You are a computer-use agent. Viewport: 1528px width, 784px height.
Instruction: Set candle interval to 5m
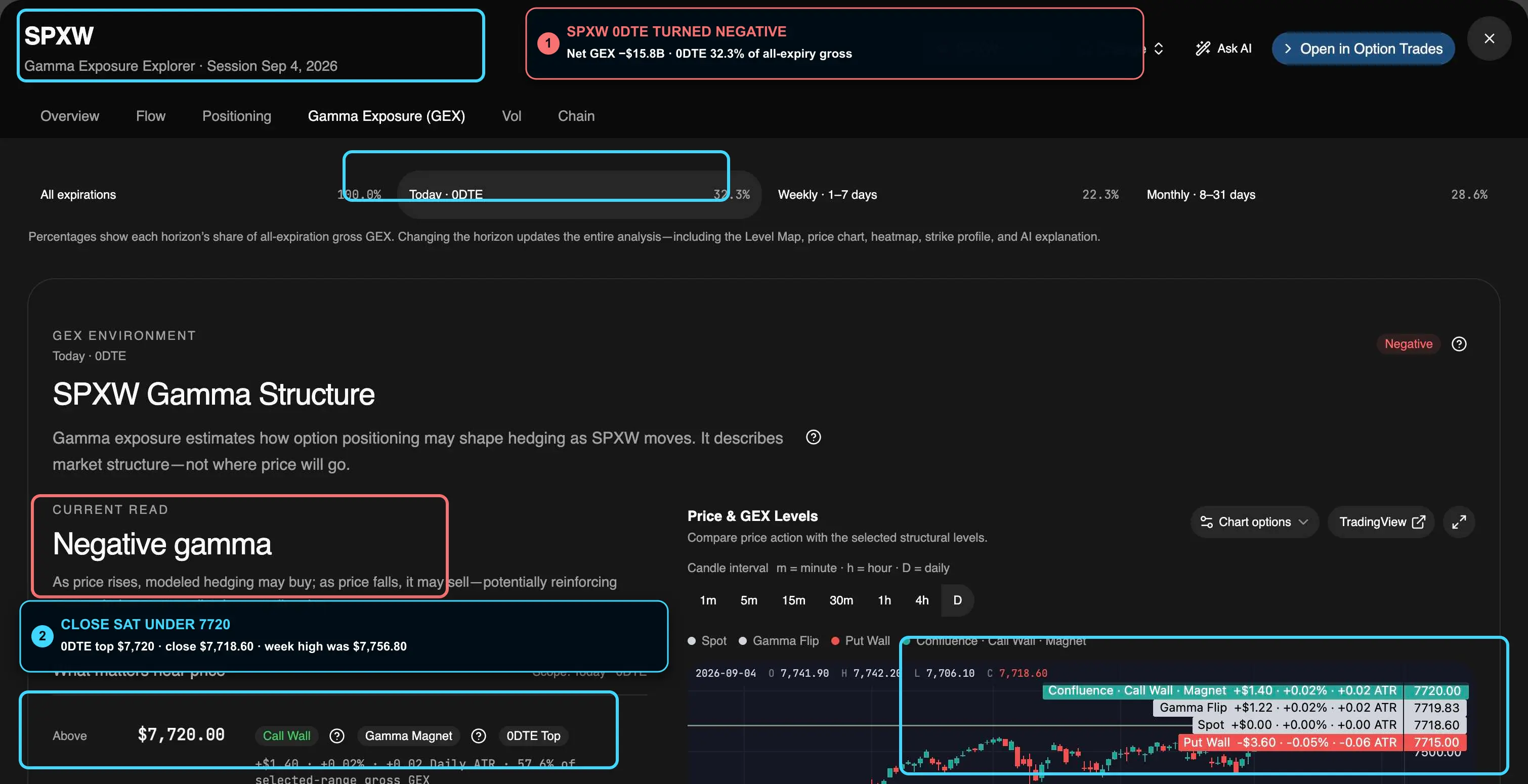pos(749,600)
